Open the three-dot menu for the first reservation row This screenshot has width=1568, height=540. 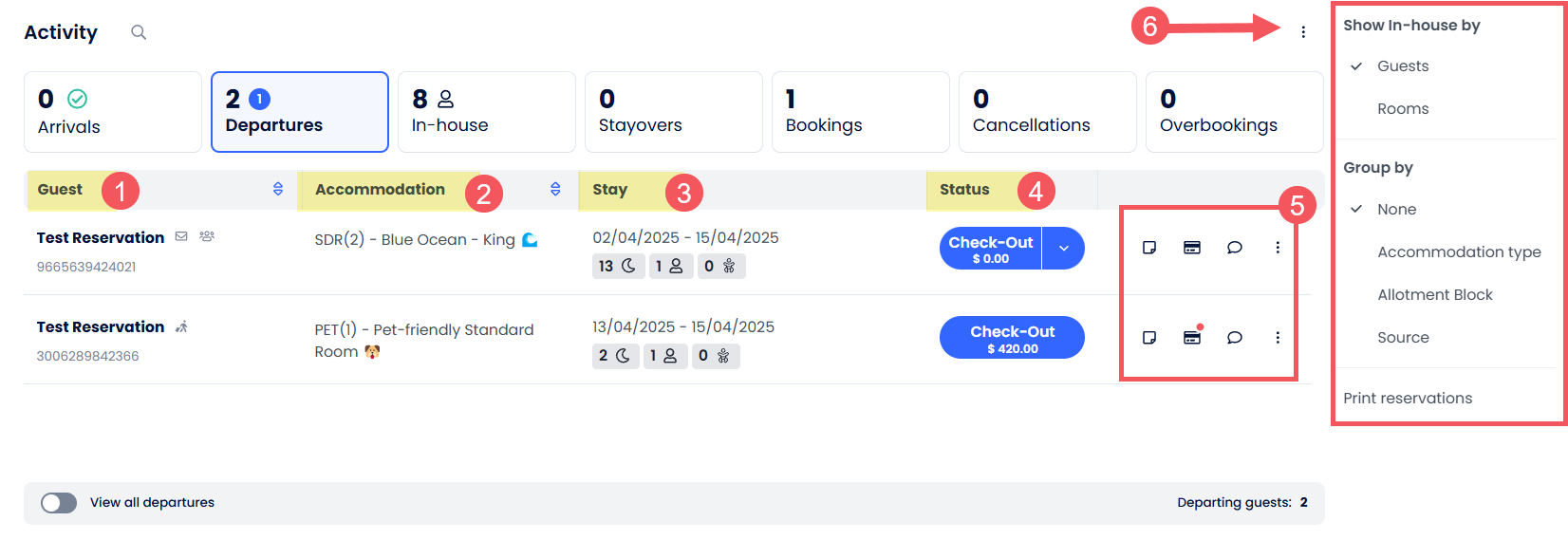tap(1278, 248)
